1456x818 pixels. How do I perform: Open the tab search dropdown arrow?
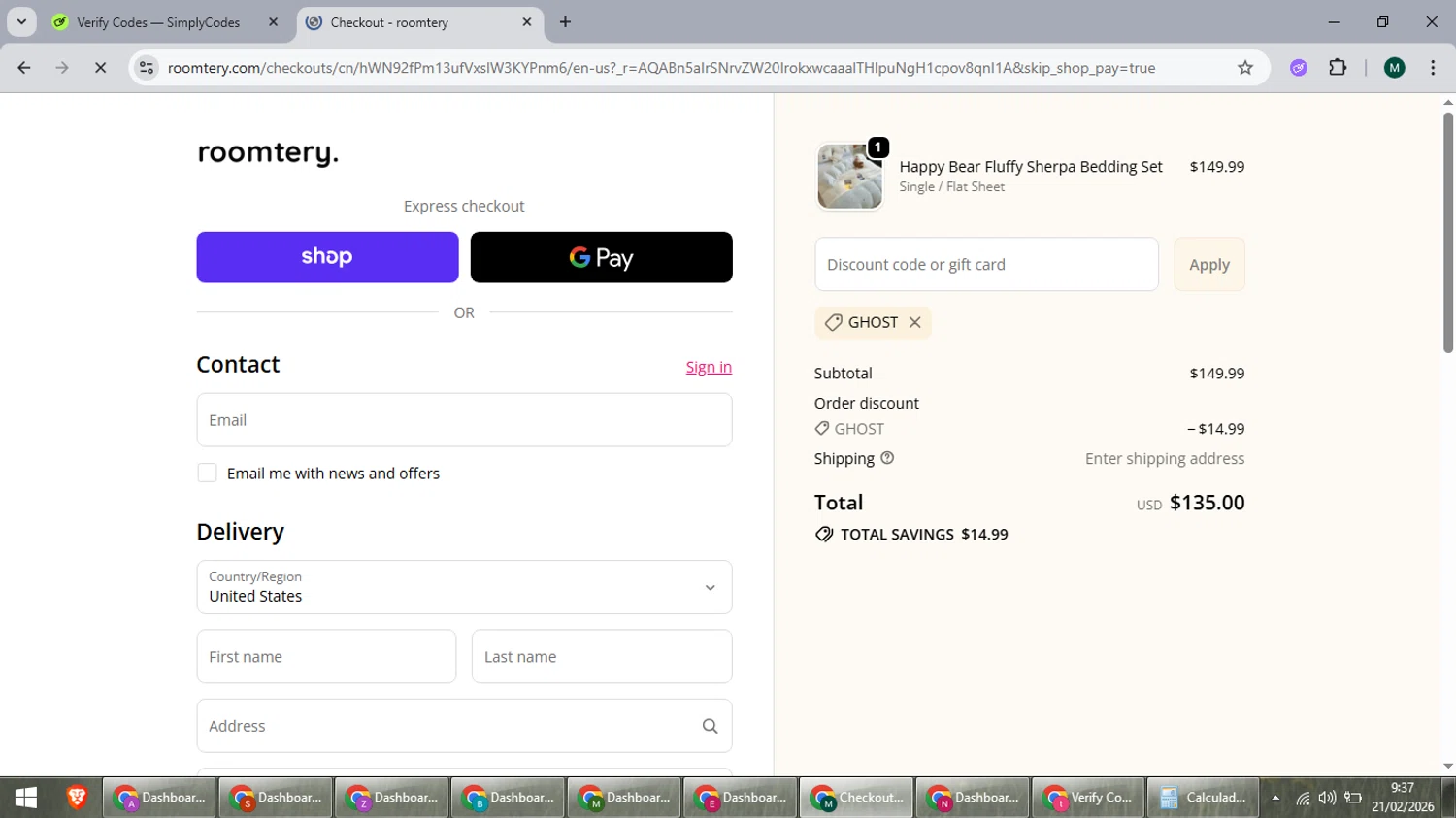(21, 22)
